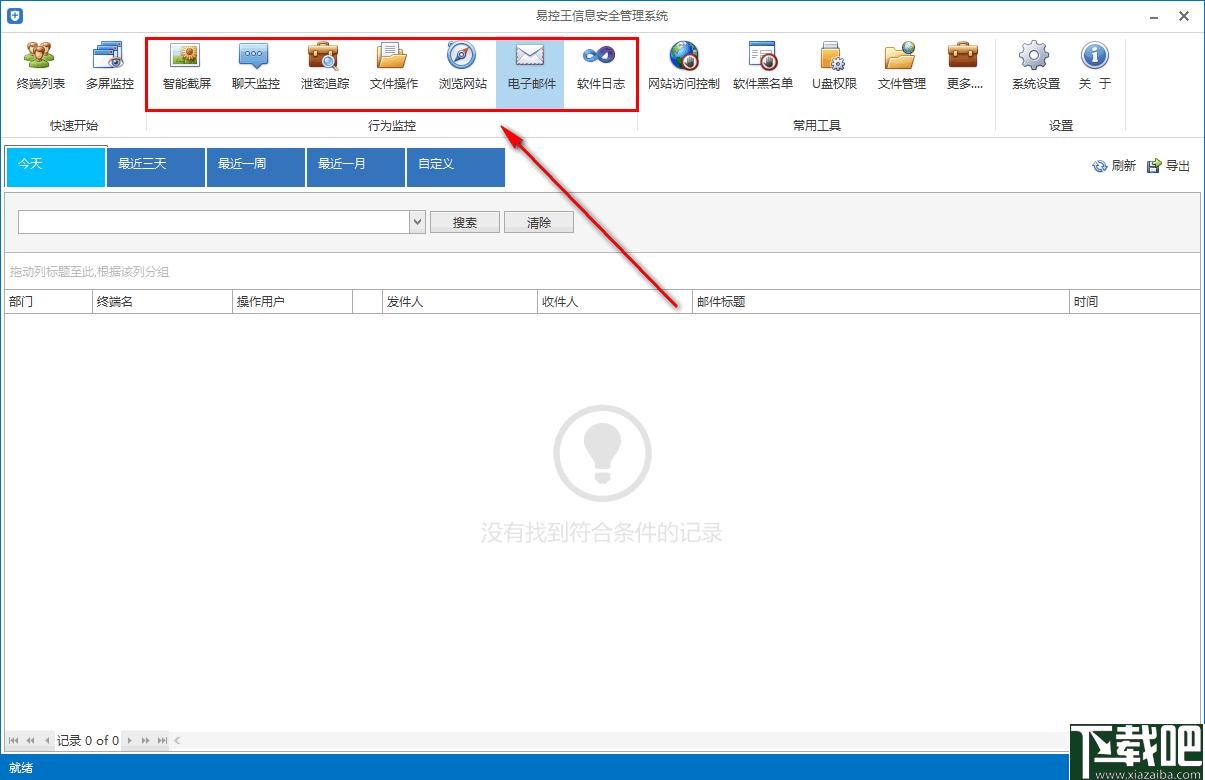1205x780 pixels.
Task: Open 文件操作 file operations
Action: (394, 66)
